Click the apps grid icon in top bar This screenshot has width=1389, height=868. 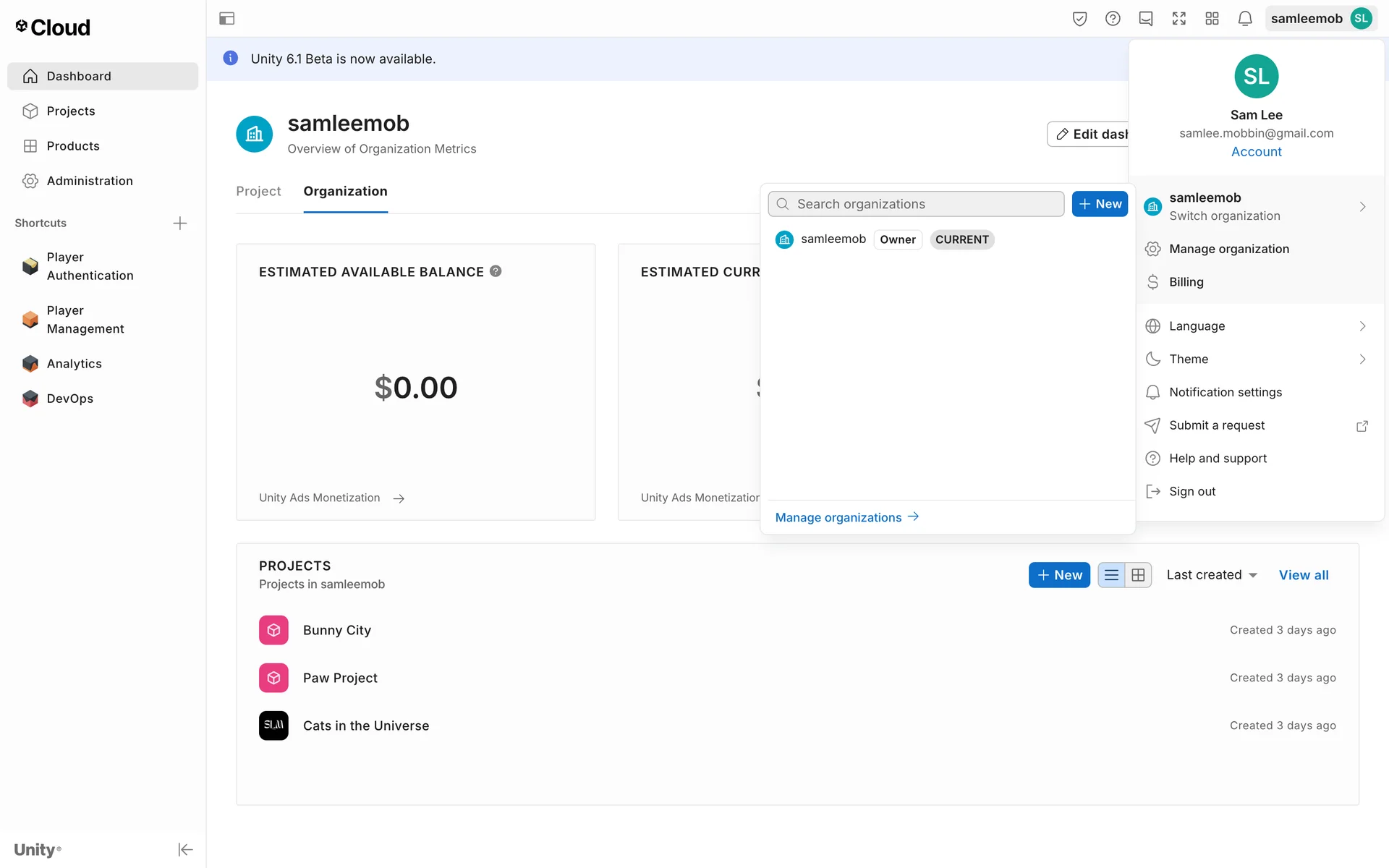1212,19
